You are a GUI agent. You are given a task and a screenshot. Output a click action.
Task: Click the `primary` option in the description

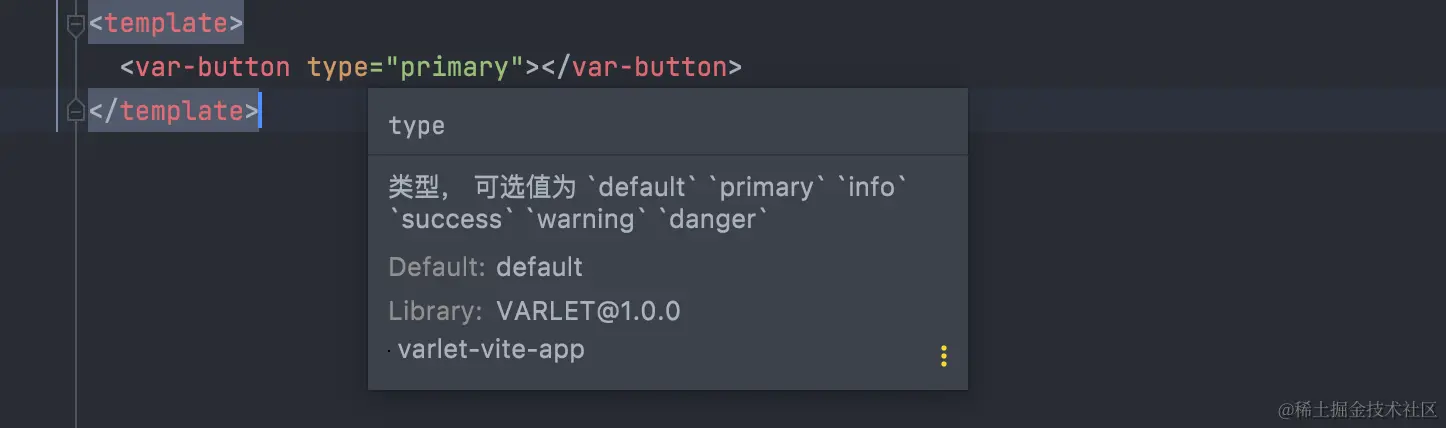coord(767,187)
